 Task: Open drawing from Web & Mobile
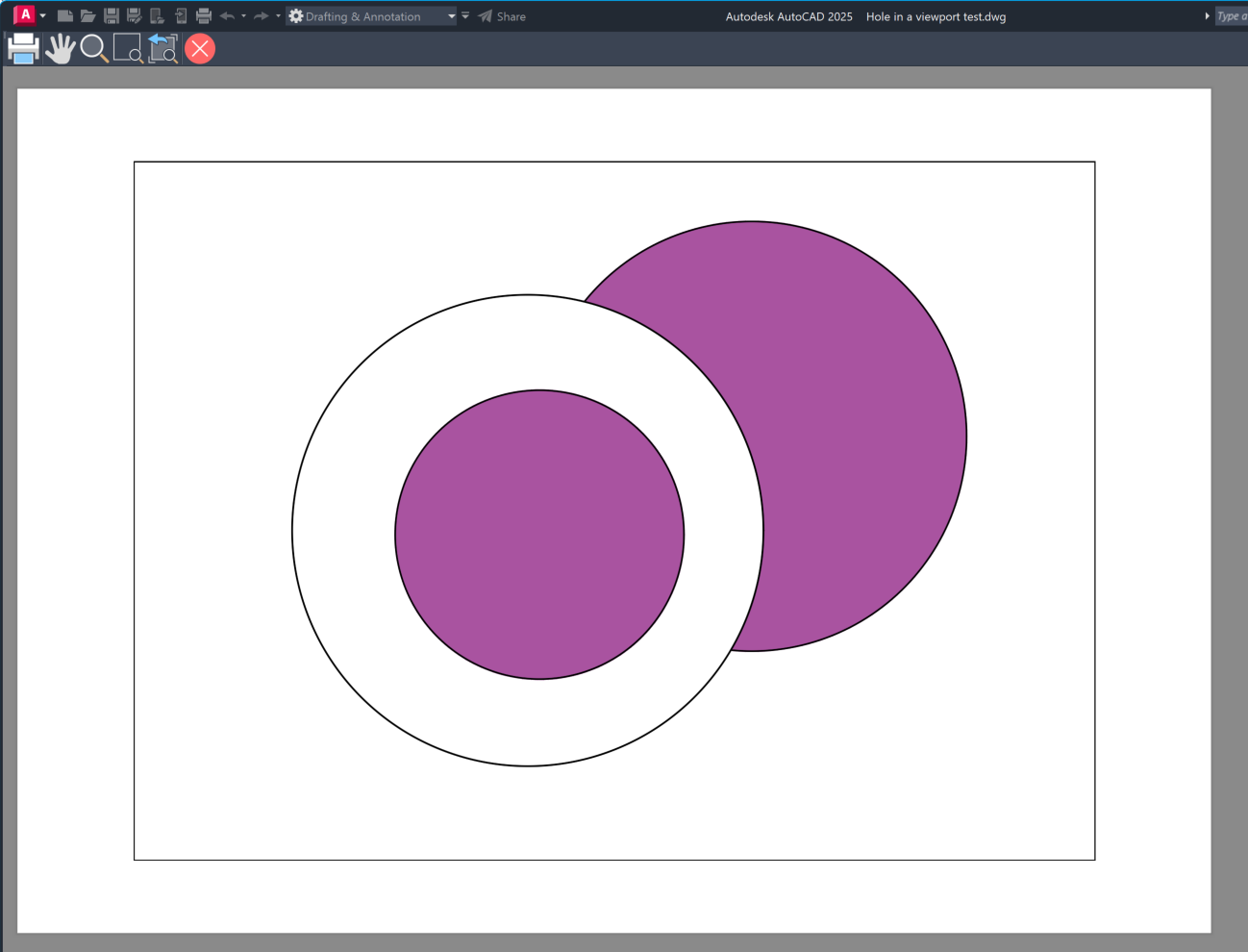click(x=157, y=15)
